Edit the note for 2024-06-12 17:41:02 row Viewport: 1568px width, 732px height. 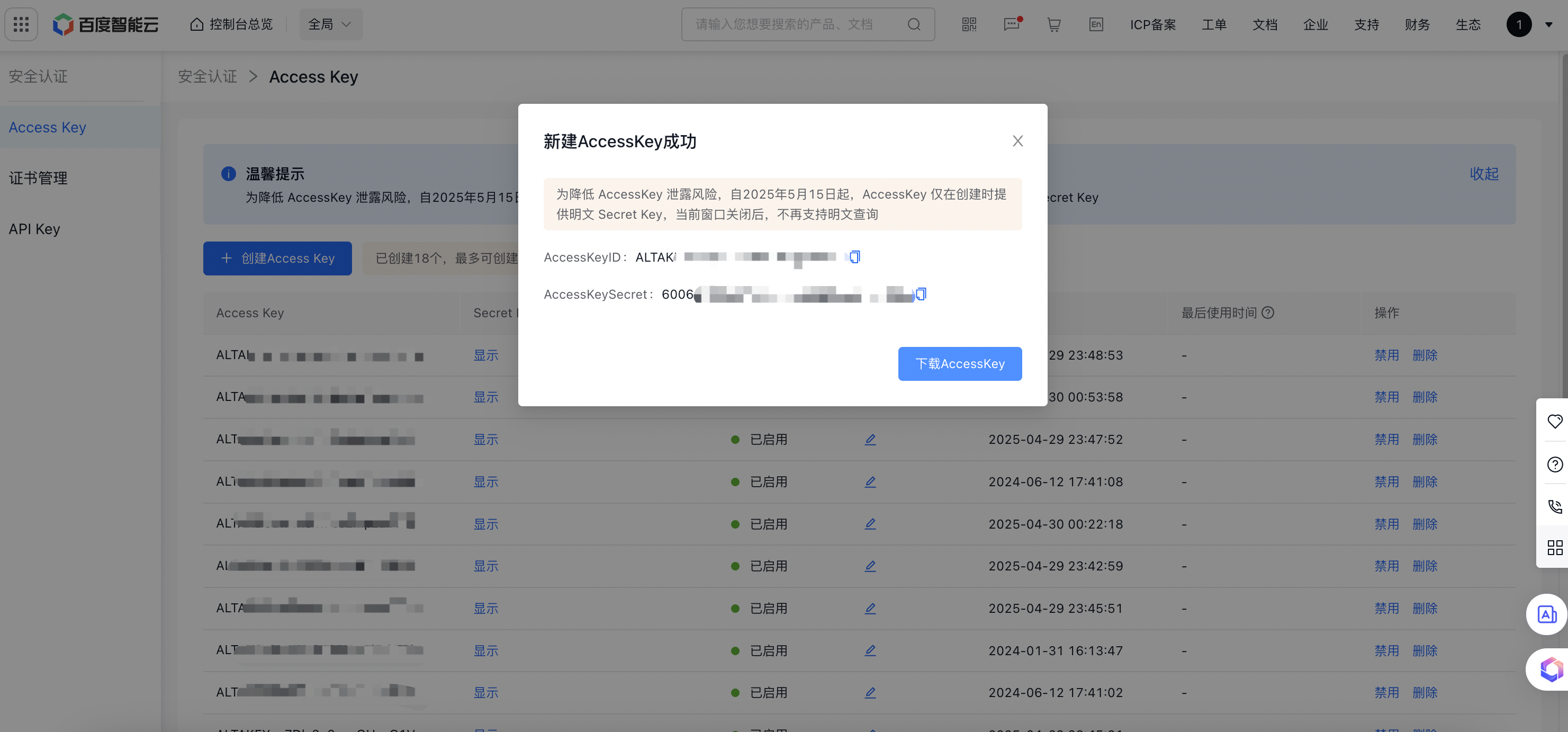870,692
